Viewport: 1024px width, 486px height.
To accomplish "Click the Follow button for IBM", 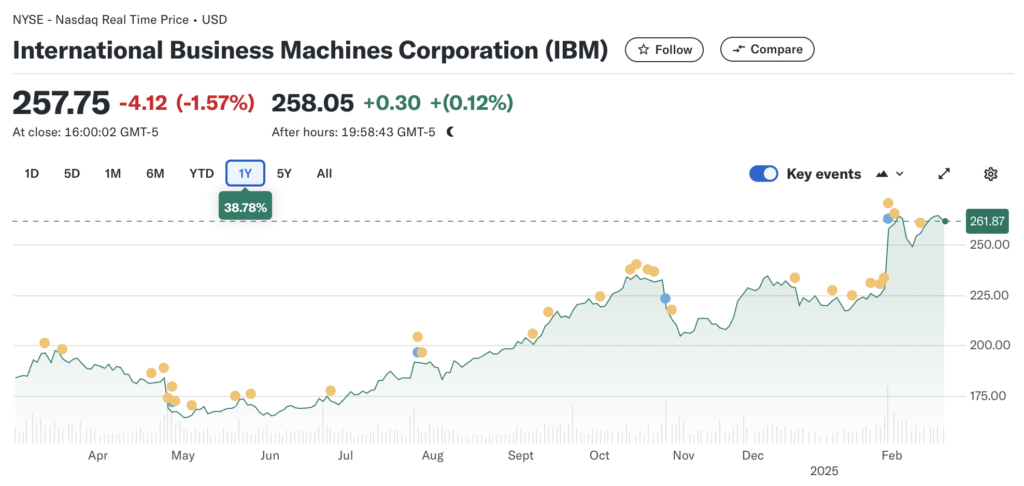I will tap(664, 49).
